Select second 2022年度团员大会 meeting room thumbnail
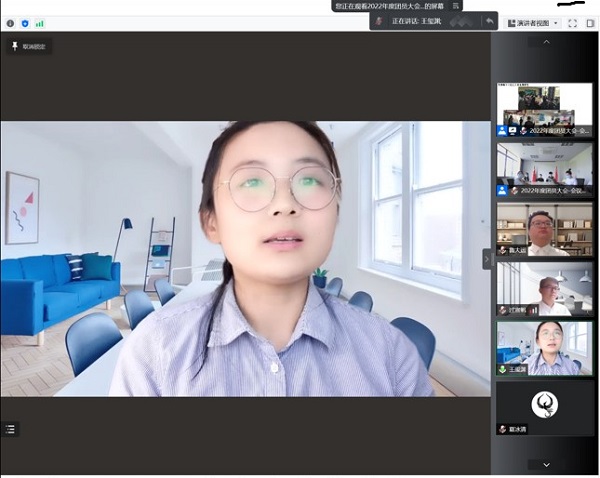This screenshot has width=600, height=478. coord(545,168)
